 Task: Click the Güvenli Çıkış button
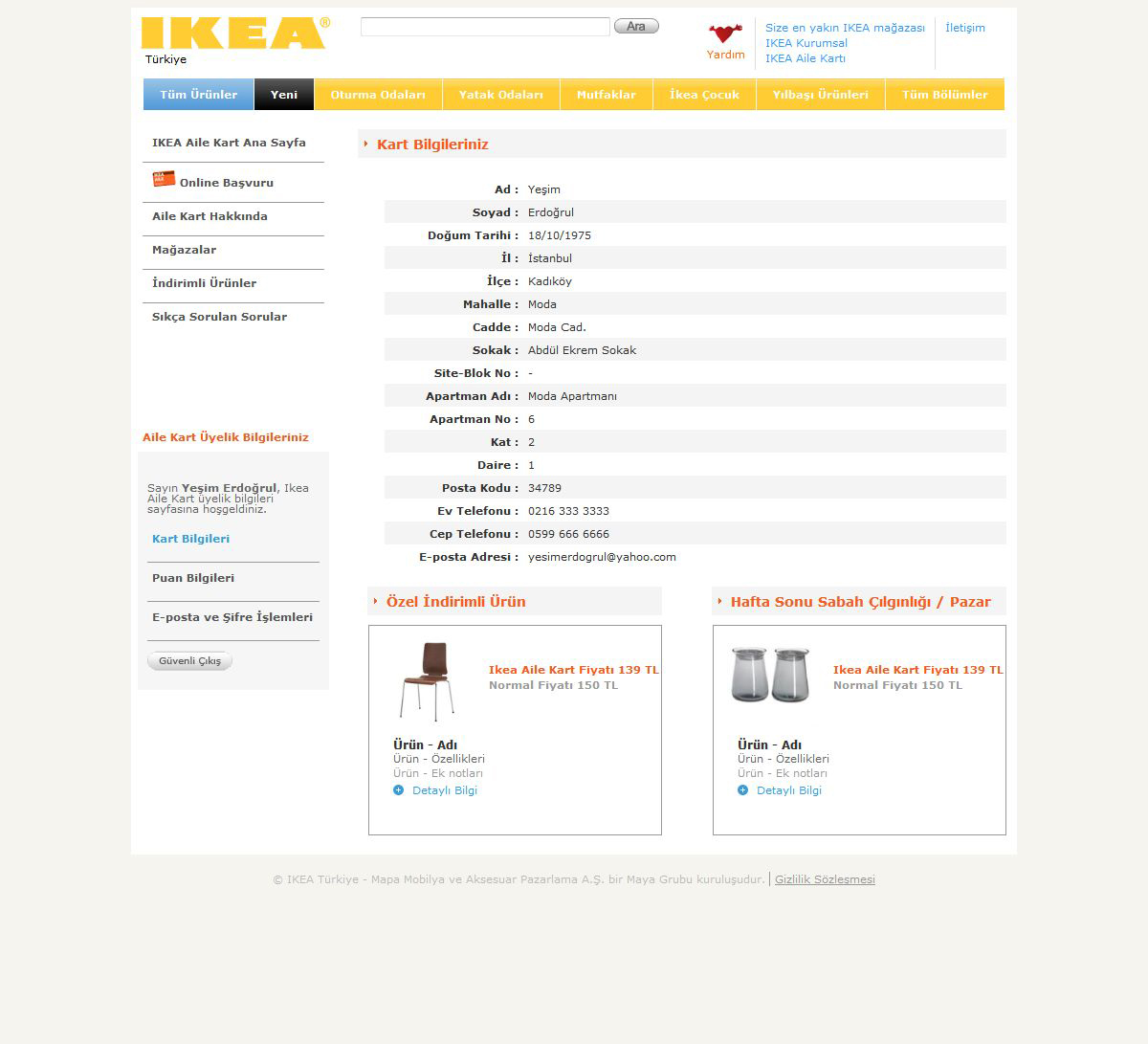[189, 660]
